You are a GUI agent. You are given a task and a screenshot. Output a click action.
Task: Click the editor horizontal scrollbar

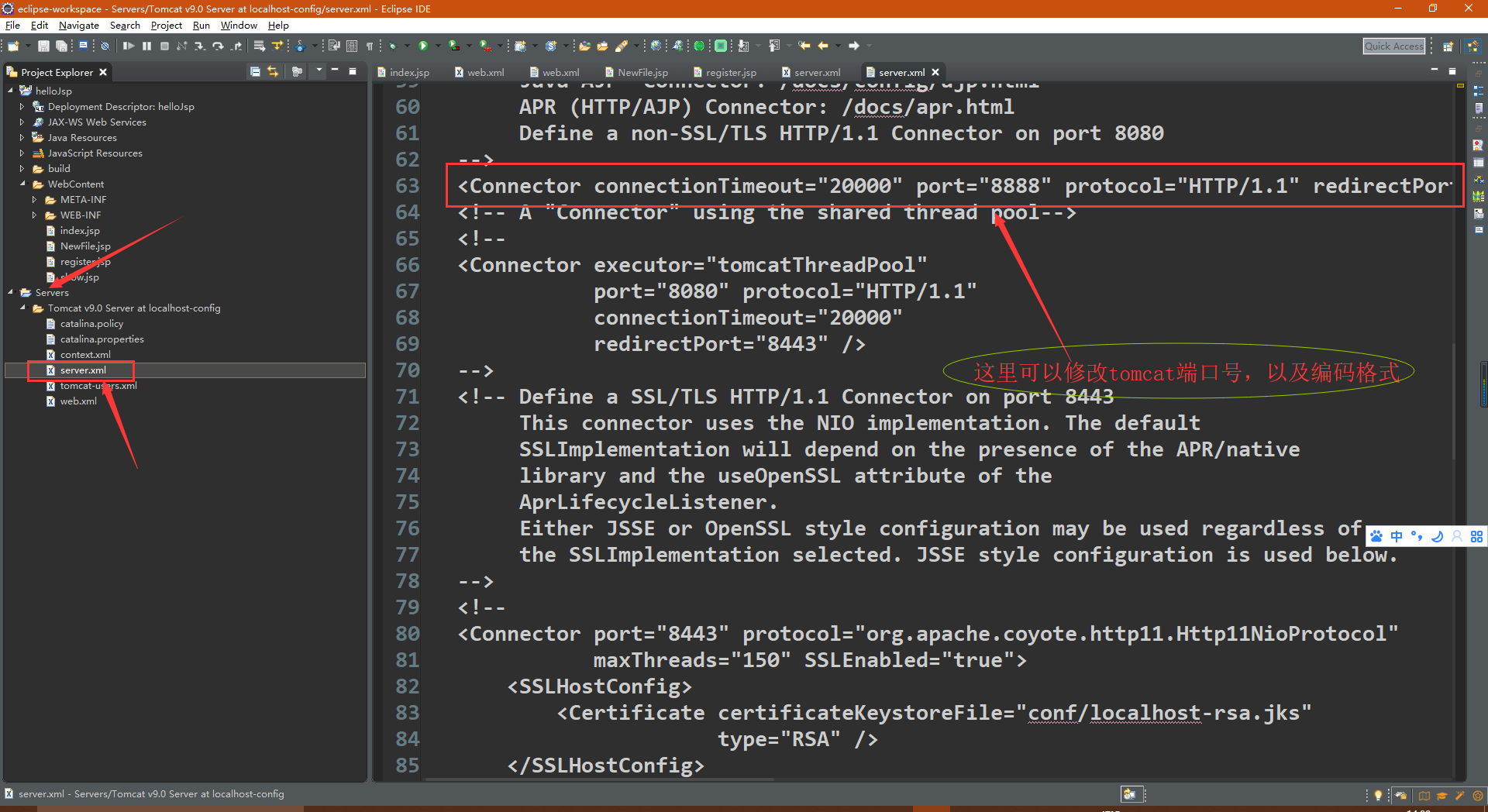(x=601, y=779)
